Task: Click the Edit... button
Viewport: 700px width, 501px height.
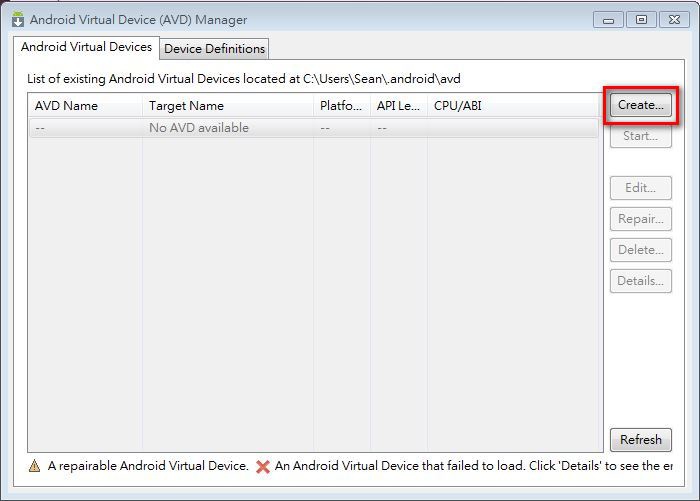Action: (640, 188)
